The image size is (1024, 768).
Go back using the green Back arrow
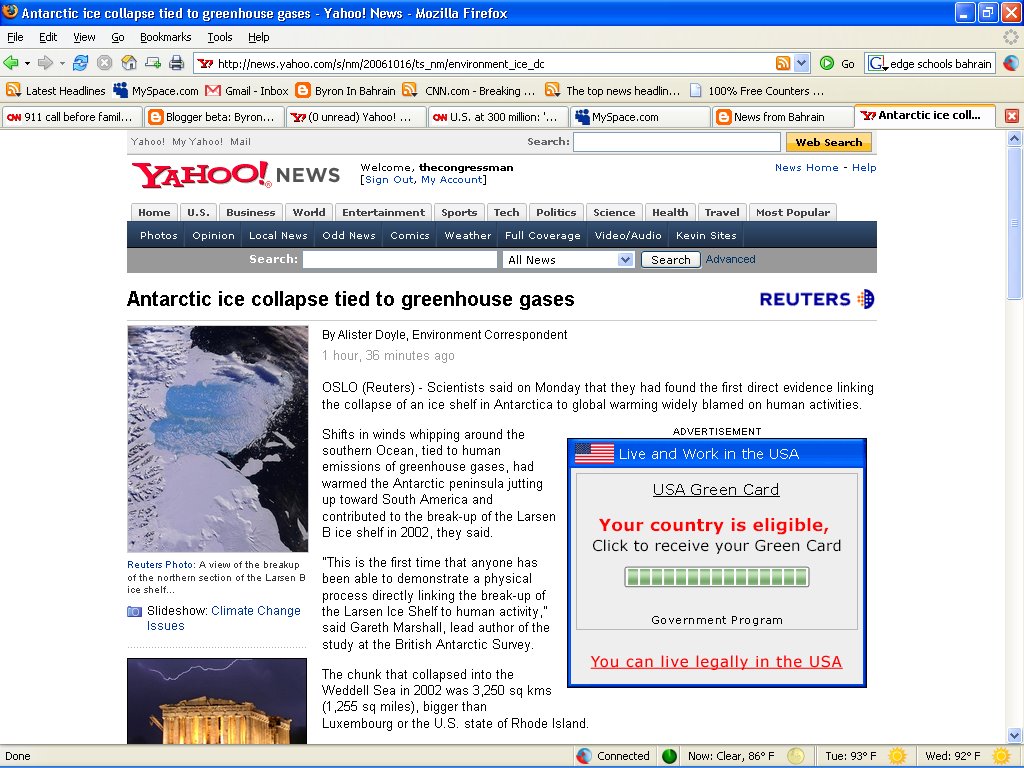(11, 63)
